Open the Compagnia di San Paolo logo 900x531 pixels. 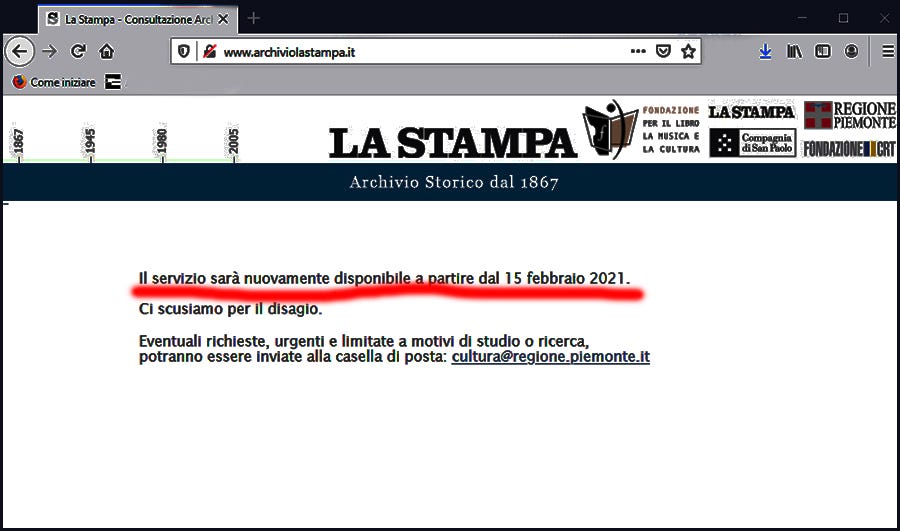tap(752, 143)
